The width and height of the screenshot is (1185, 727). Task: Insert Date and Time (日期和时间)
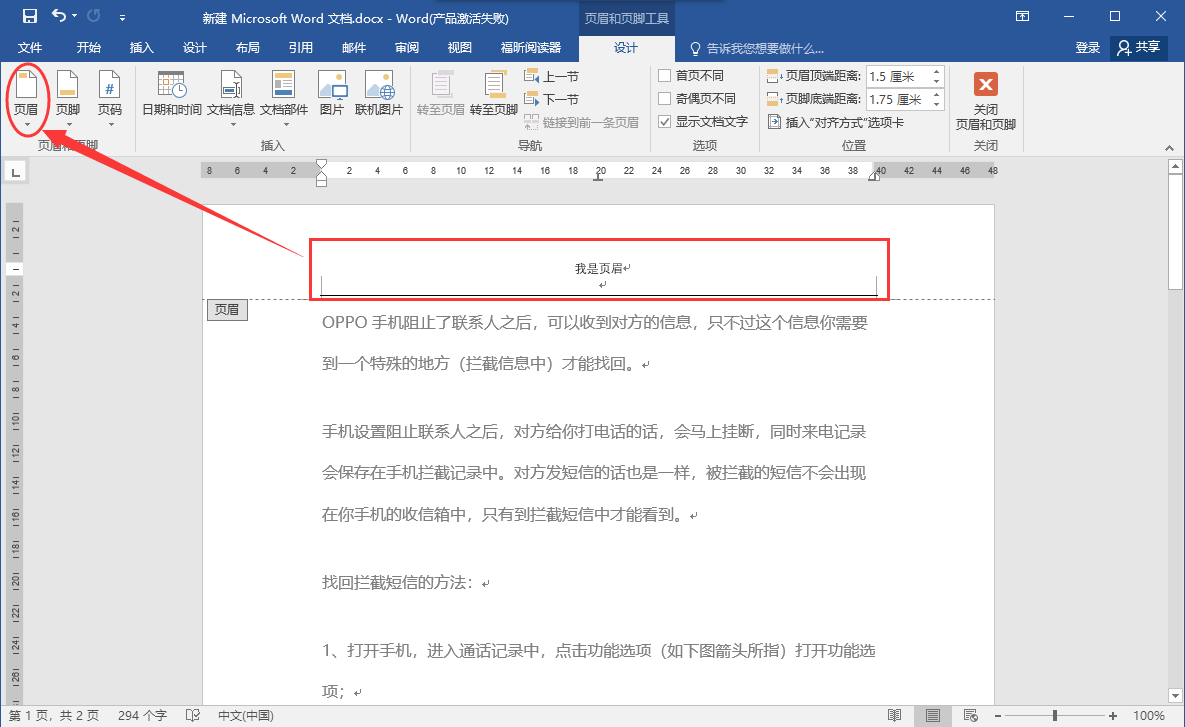pyautogui.click(x=172, y=93)
